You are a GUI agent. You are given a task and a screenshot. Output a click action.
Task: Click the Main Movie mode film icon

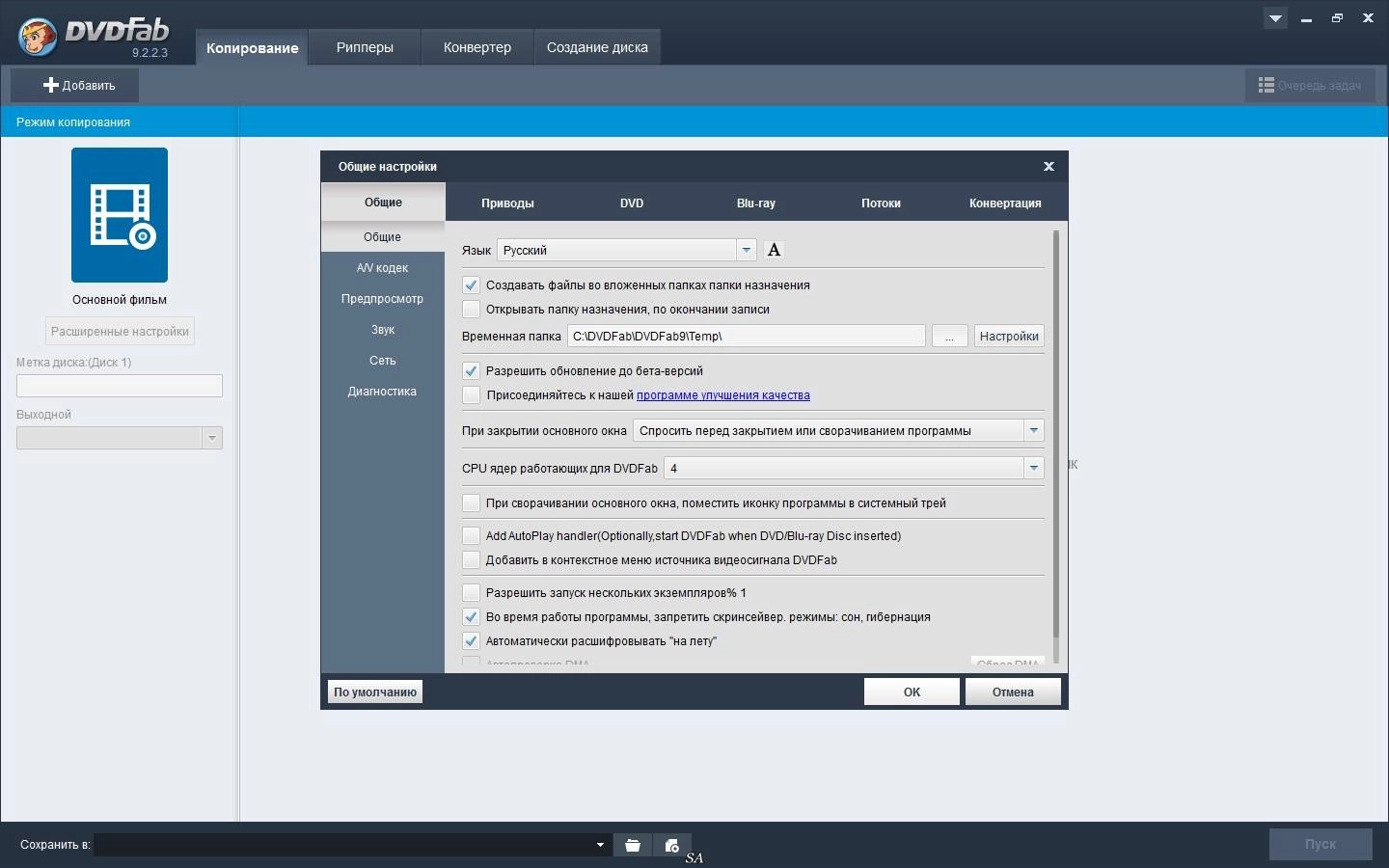(120, 215)
